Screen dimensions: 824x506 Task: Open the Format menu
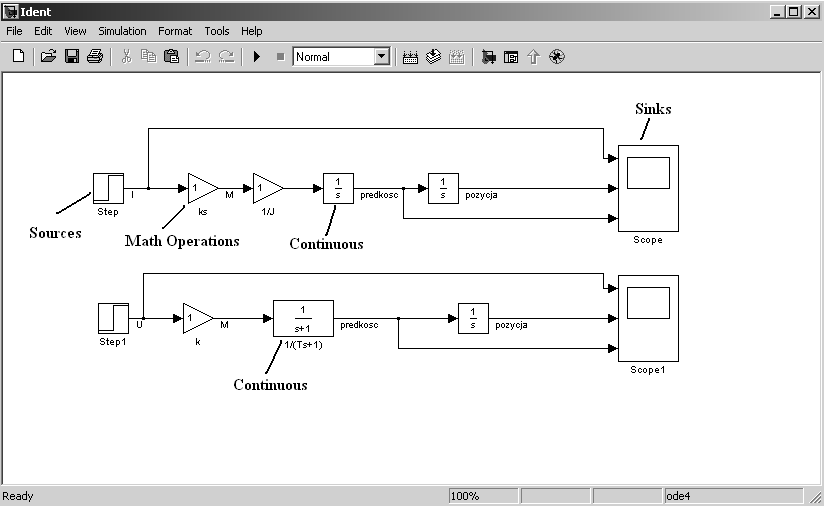[175, 31]
